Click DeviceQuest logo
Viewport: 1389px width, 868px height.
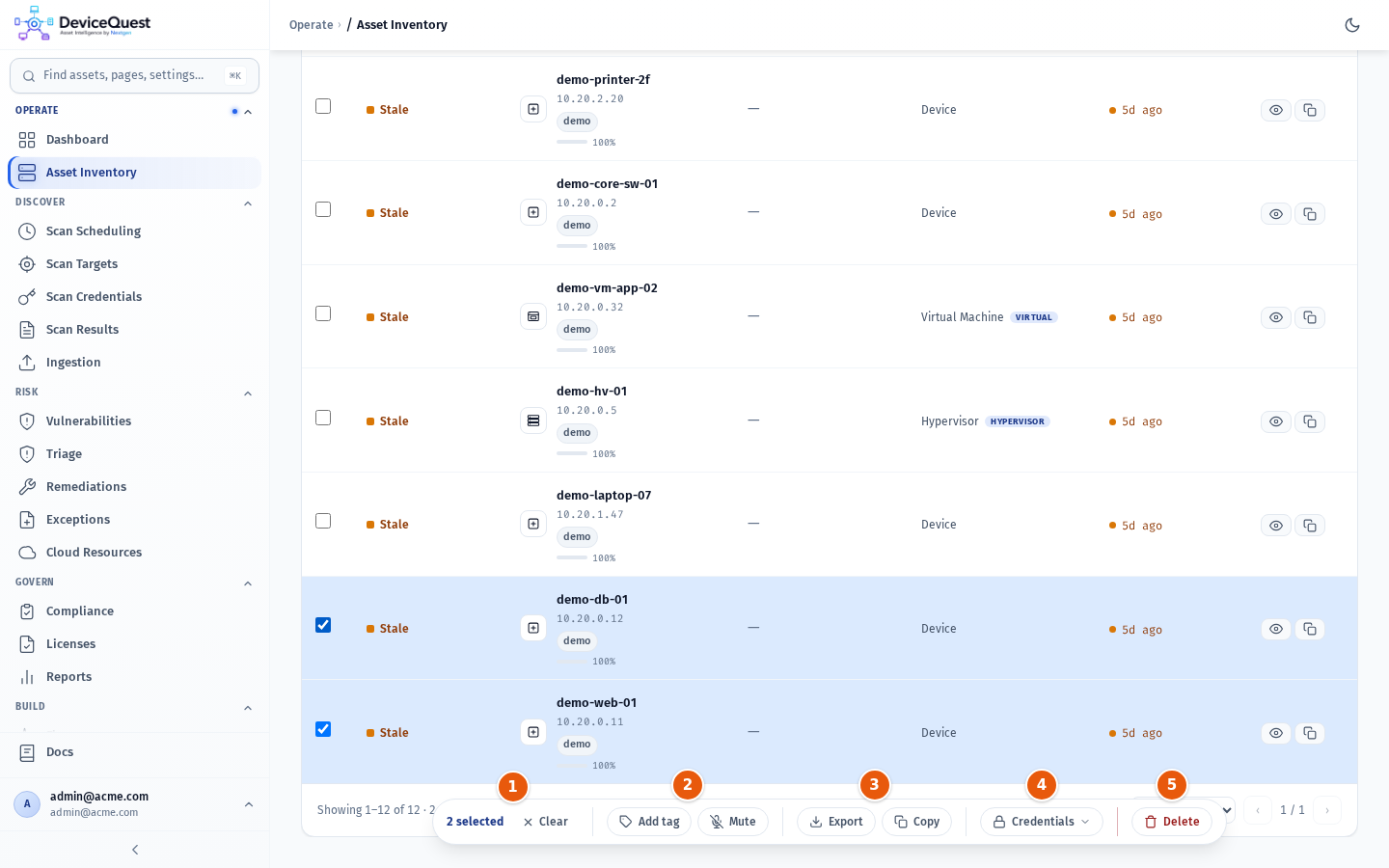point(83,24)
